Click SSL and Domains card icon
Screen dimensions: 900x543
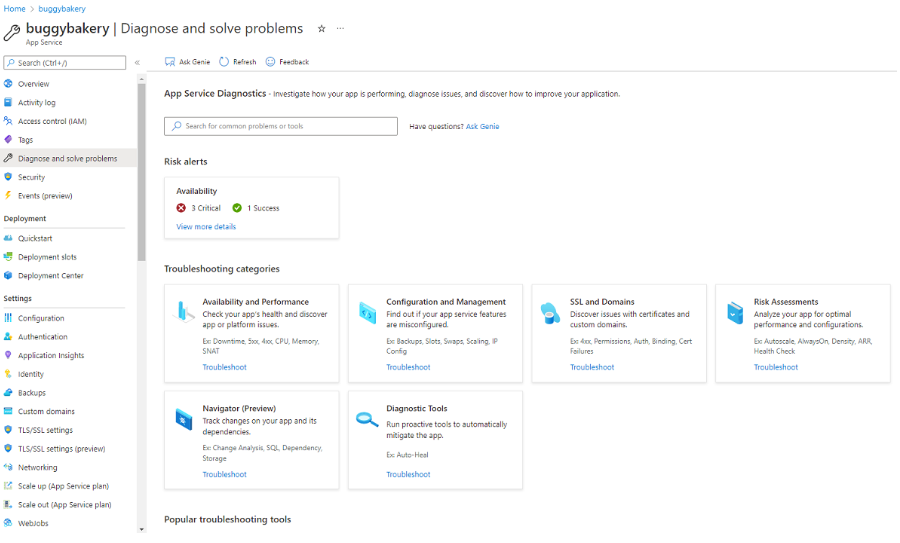pyautogui.click(x=550, y=313)
